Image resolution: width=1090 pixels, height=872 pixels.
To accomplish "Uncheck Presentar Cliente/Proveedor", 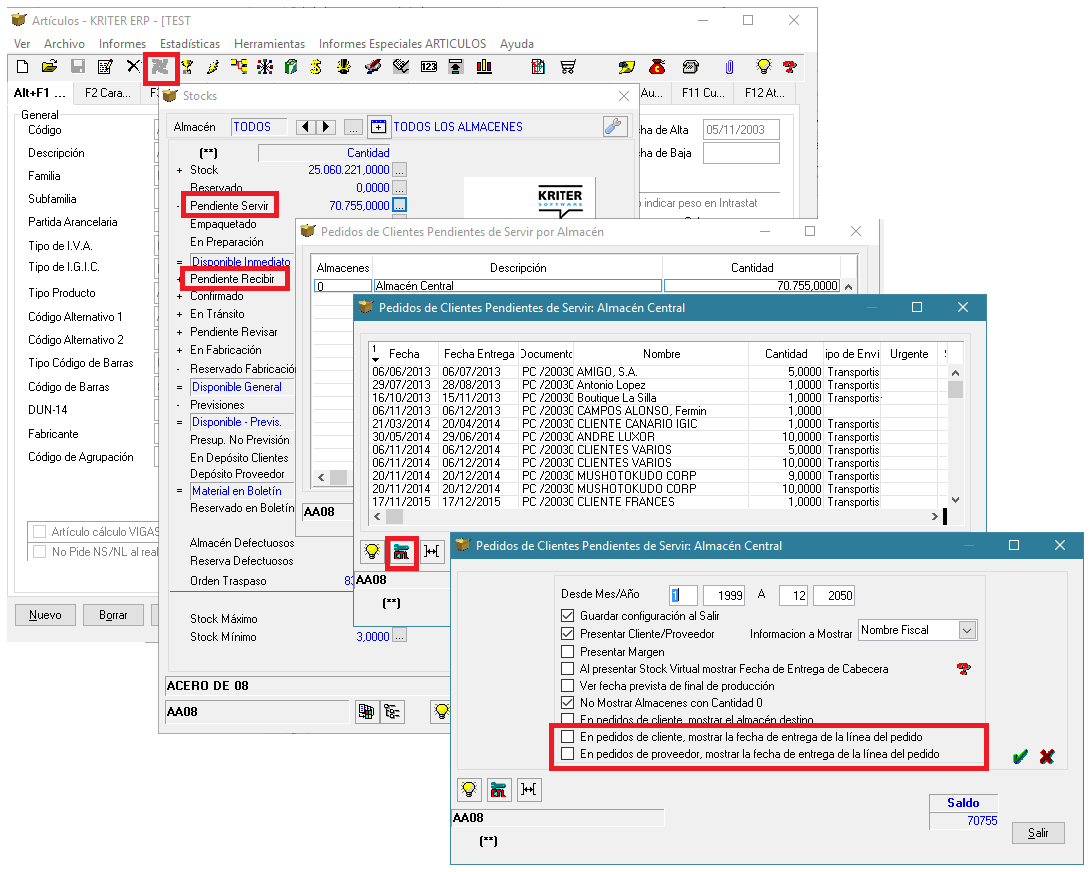I will click(568, 633).
